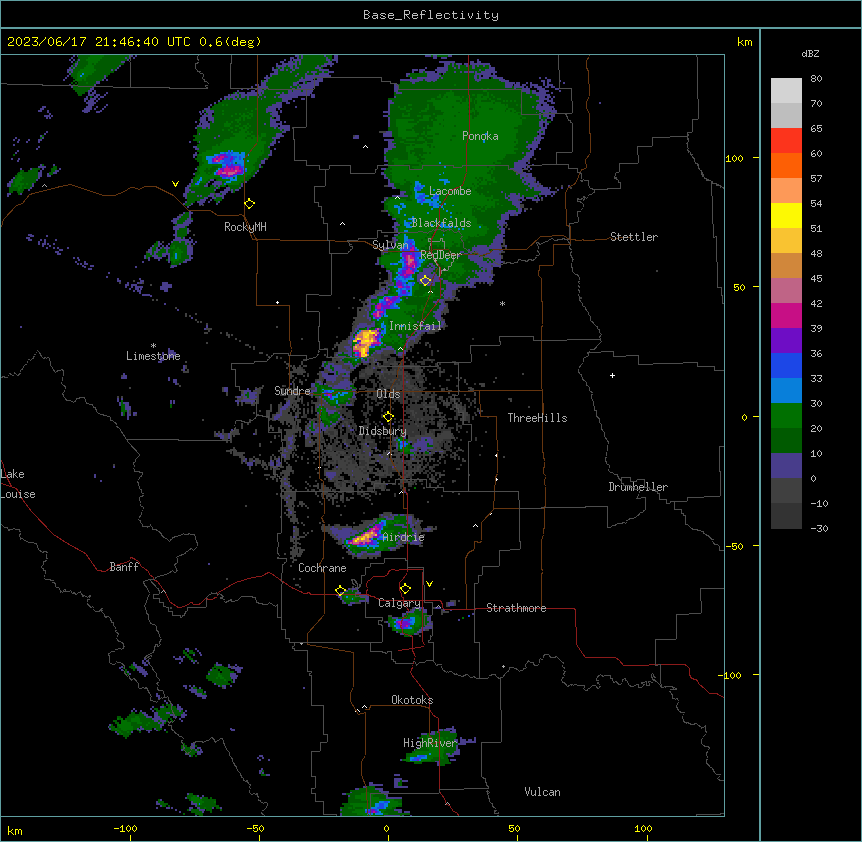Click the ThreeHills city label
This screenshot has height=842, width=862.
coord(538,418)
